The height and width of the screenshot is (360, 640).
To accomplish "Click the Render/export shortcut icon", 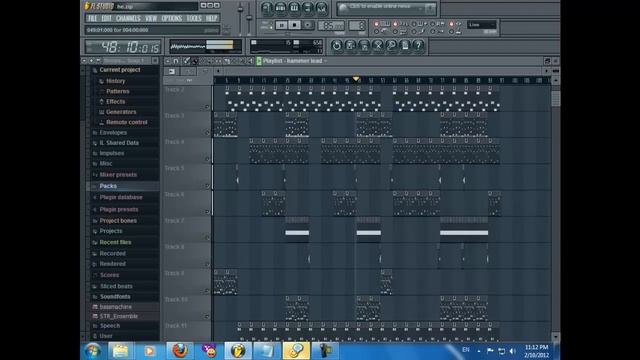I will tap(364, 45).
